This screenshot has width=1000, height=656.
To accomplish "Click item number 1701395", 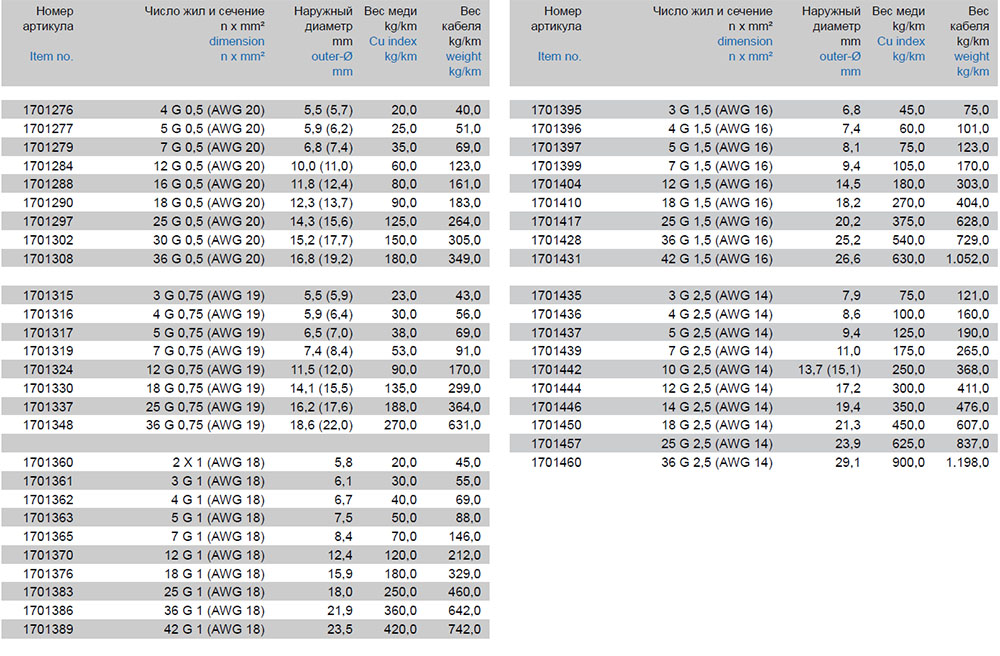I will 557,110.
